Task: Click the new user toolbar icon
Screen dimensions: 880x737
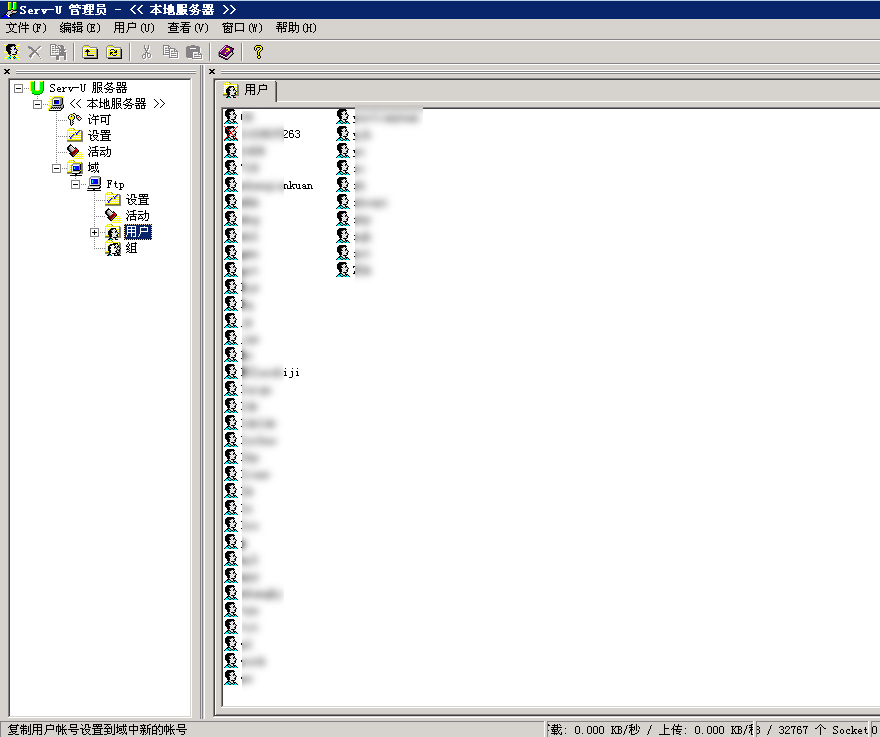Action: point(12,52)
